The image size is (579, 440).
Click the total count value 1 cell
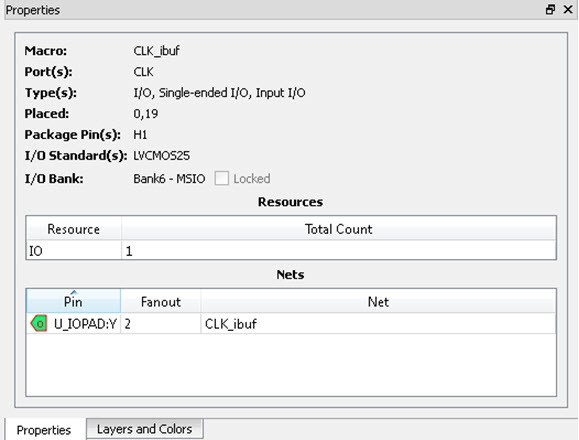point(339,251)
